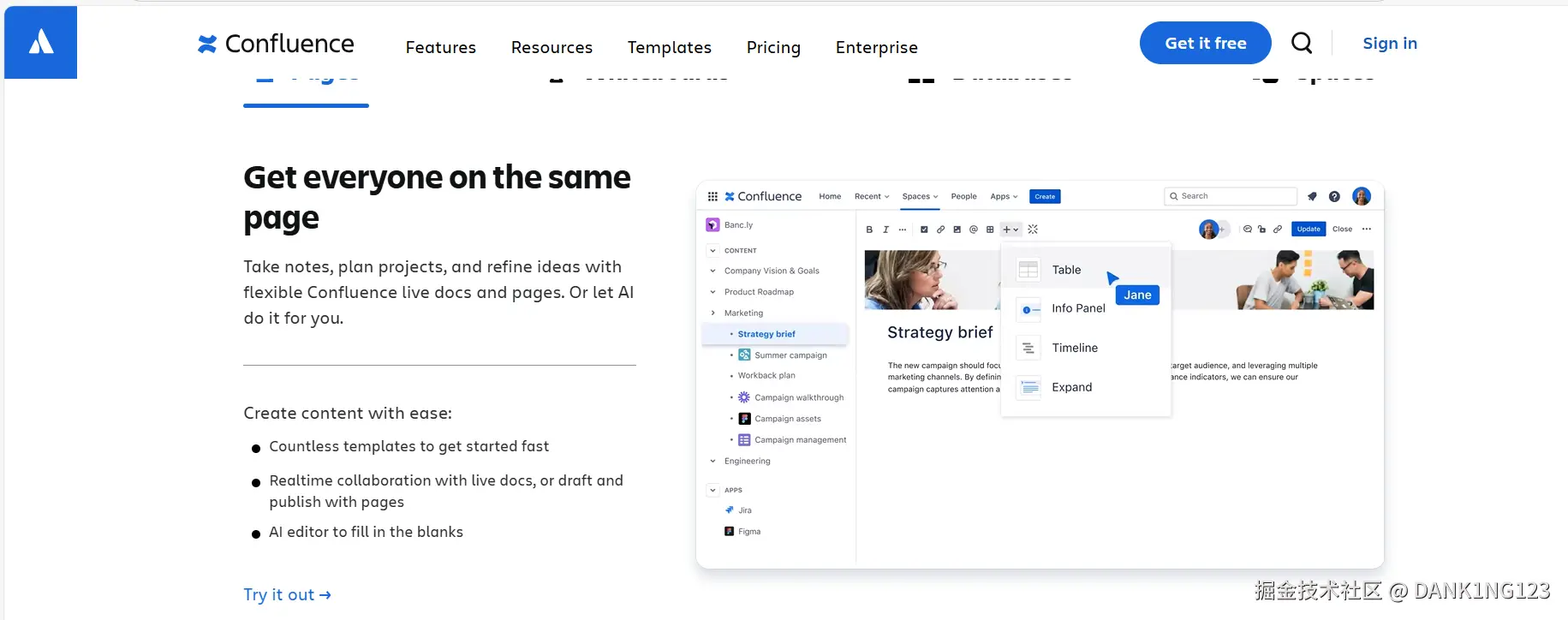Click the Strategy brief page title
Image resolution: width=1568 pixels, height=620 pixels.
point(939,332)
